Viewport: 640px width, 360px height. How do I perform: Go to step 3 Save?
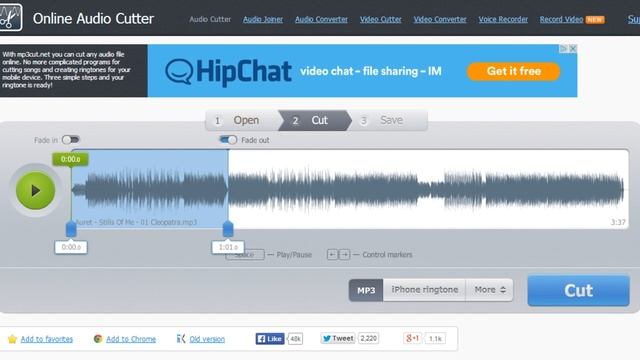[387, 120]
